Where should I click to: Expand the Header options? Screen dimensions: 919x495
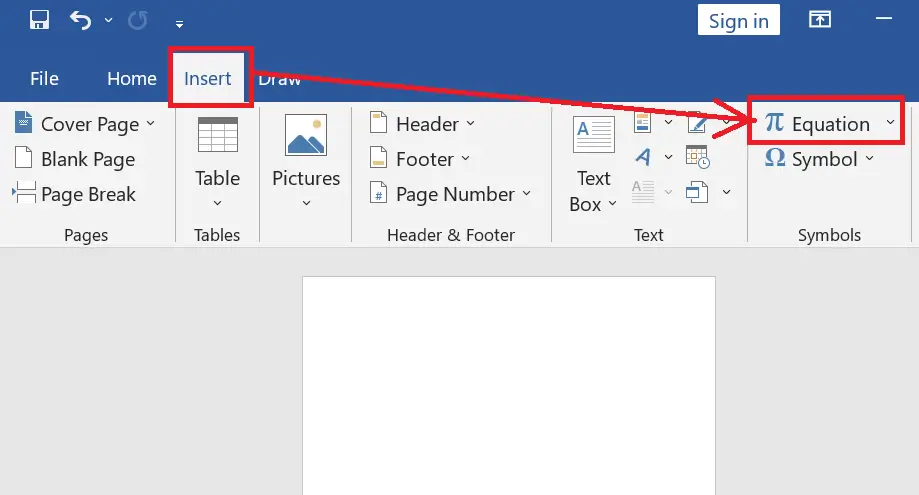coord(422,124)
